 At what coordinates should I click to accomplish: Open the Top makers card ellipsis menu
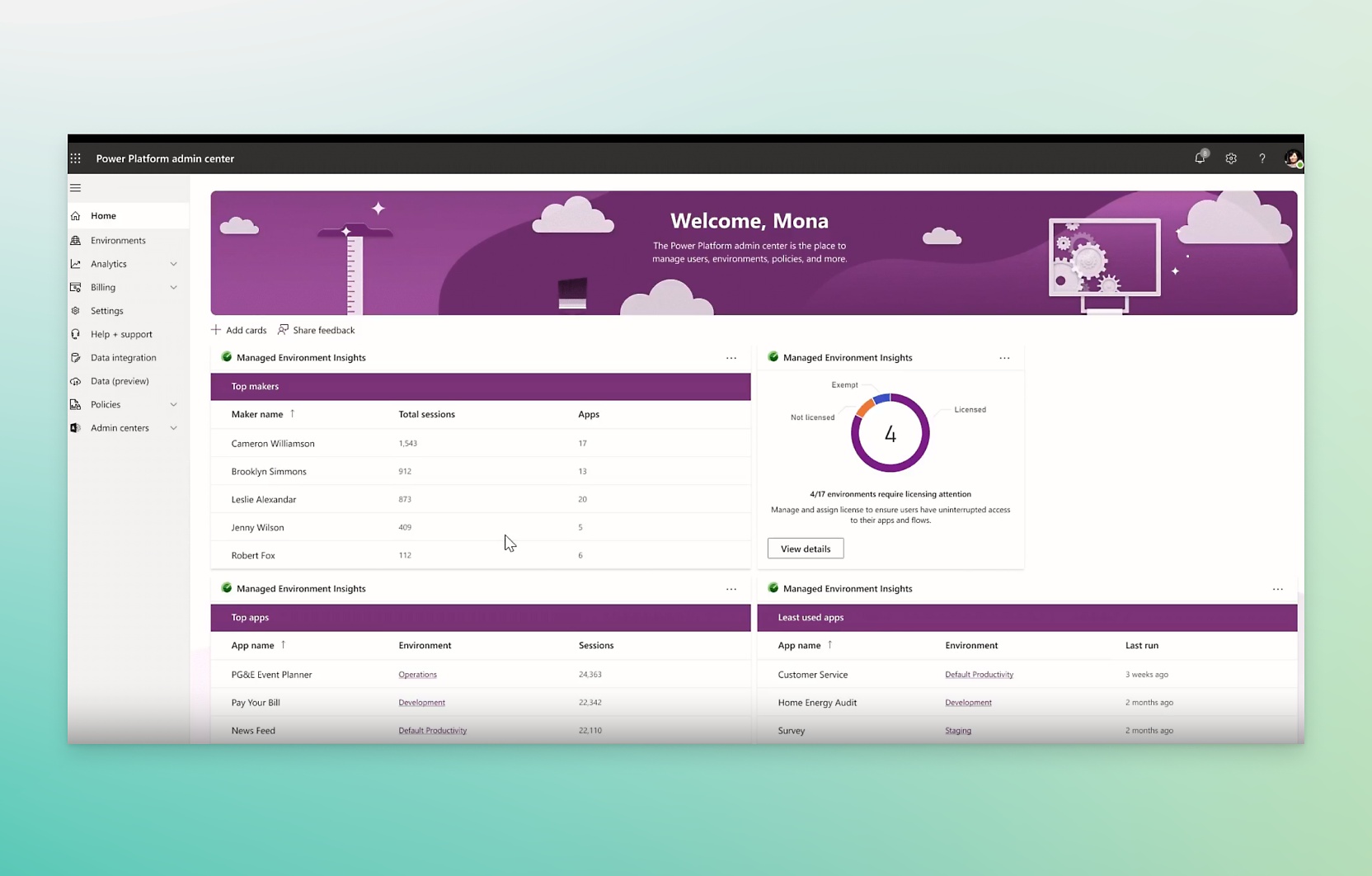731,357
